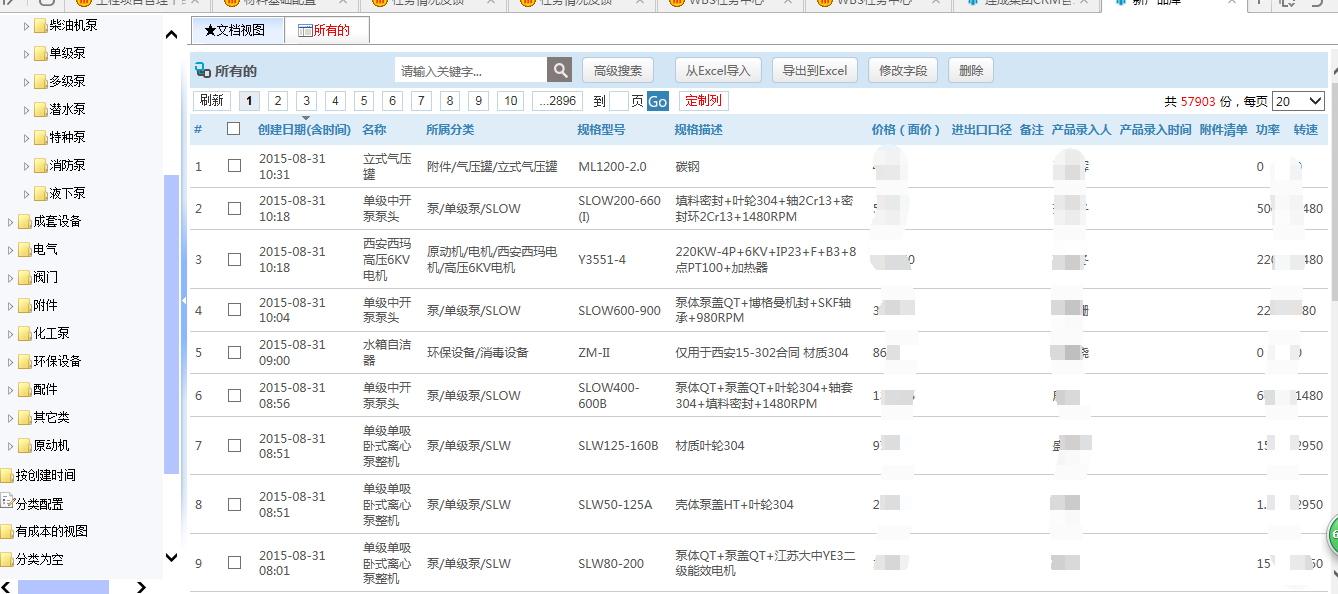The height and width of the screenshot is (594, 1338).
Task: Click the 修改字段 button
Action: pyautogui.click(x=903, y=70)
